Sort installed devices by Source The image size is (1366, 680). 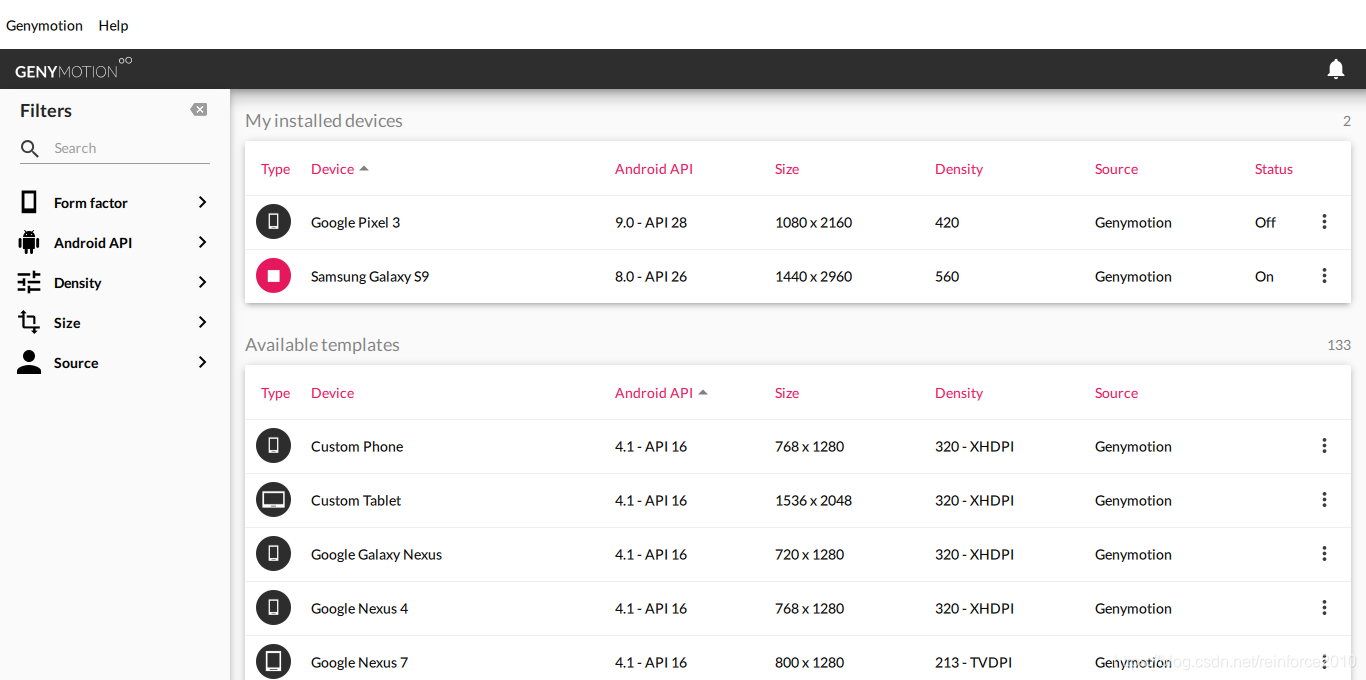click(x=1116, y=169)
